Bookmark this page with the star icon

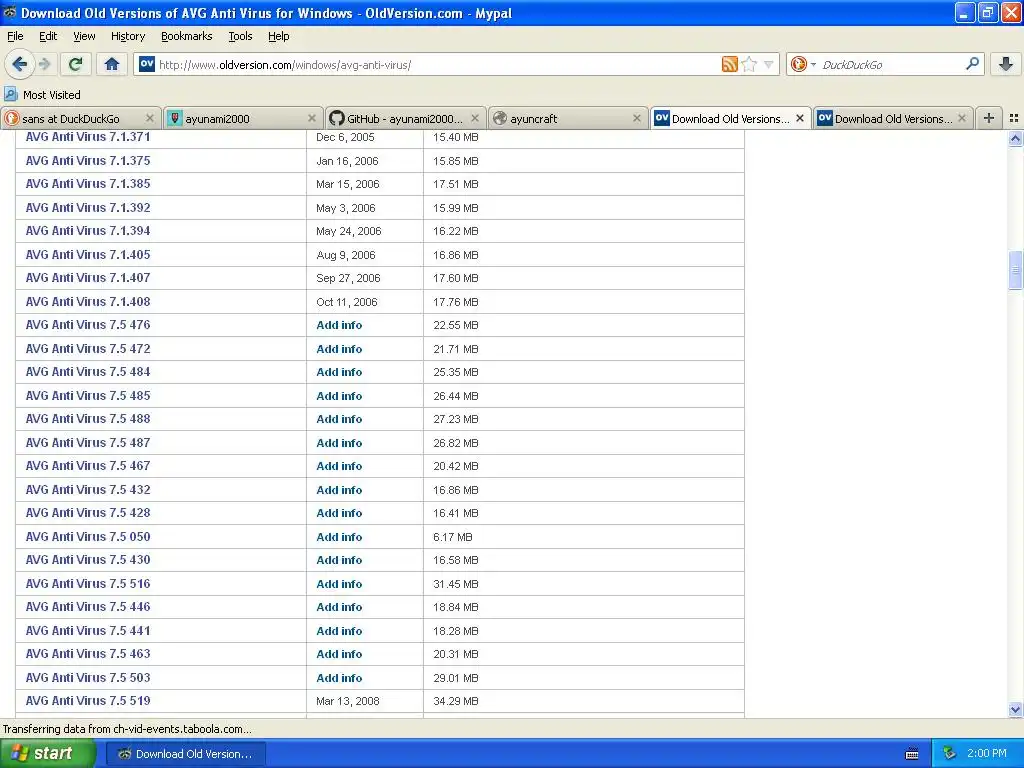pyautogui.click(x=749, y=64)
